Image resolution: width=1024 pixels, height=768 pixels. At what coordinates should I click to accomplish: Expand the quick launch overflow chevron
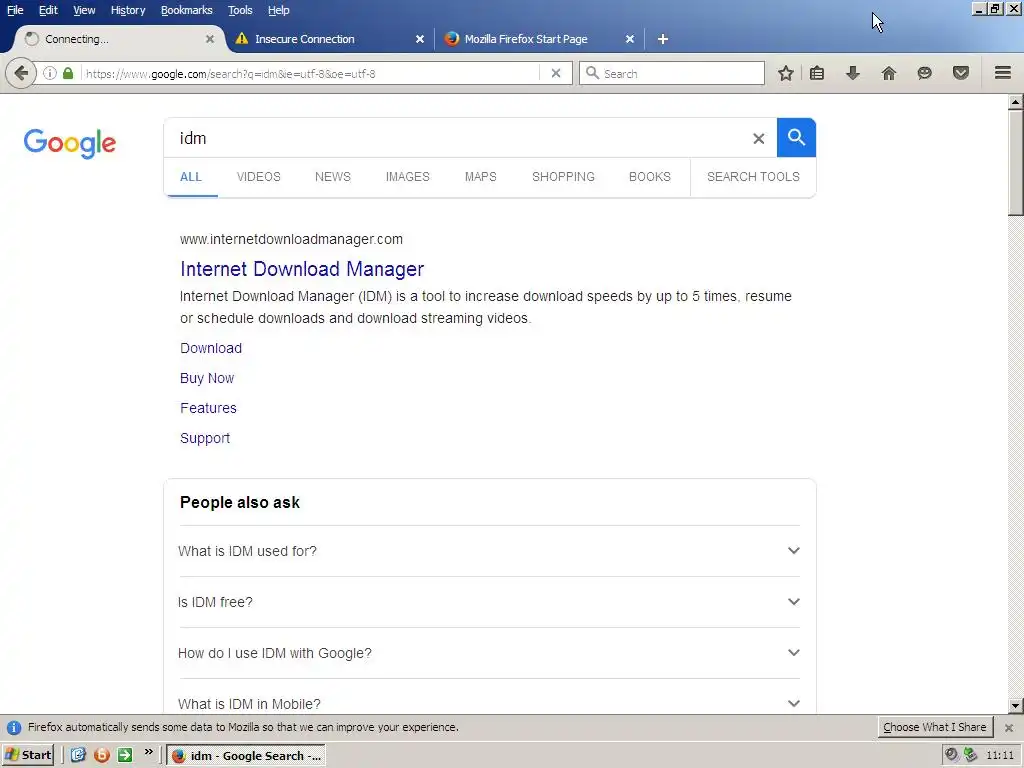coord(148,753)
